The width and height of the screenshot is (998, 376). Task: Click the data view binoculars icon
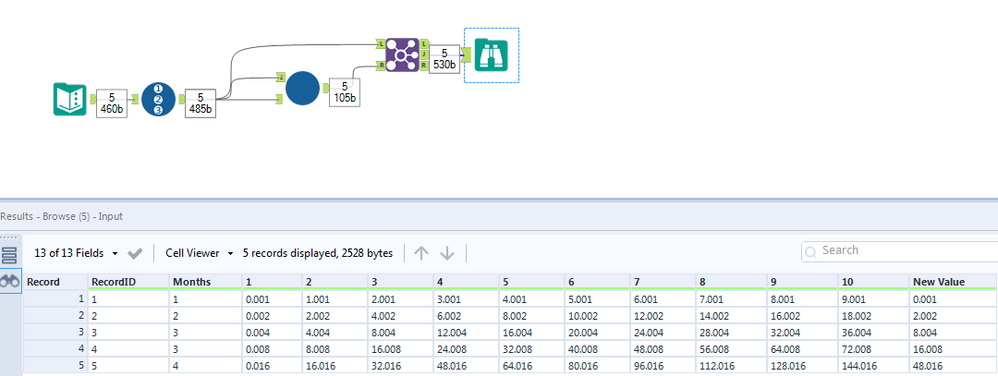click(10, 282)
